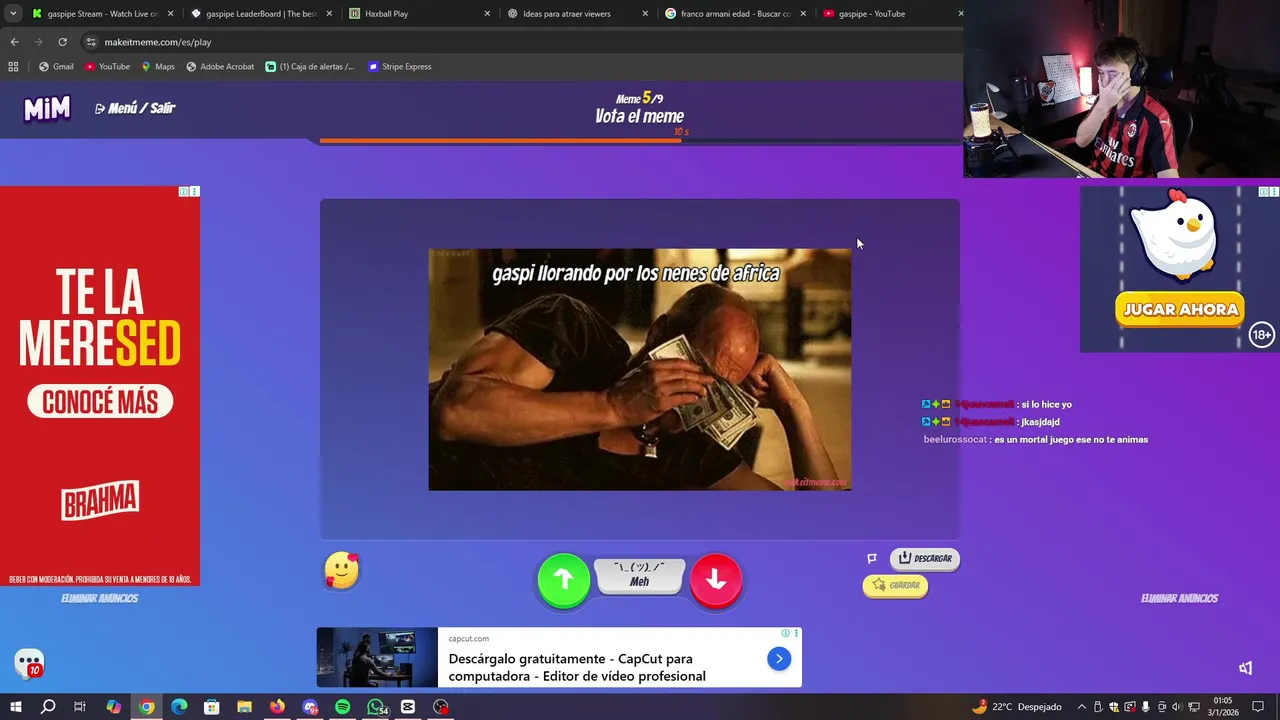Open the Adobe Acrobat bookmark
This screenshot has width=1280, height=720.
[220, 67]
